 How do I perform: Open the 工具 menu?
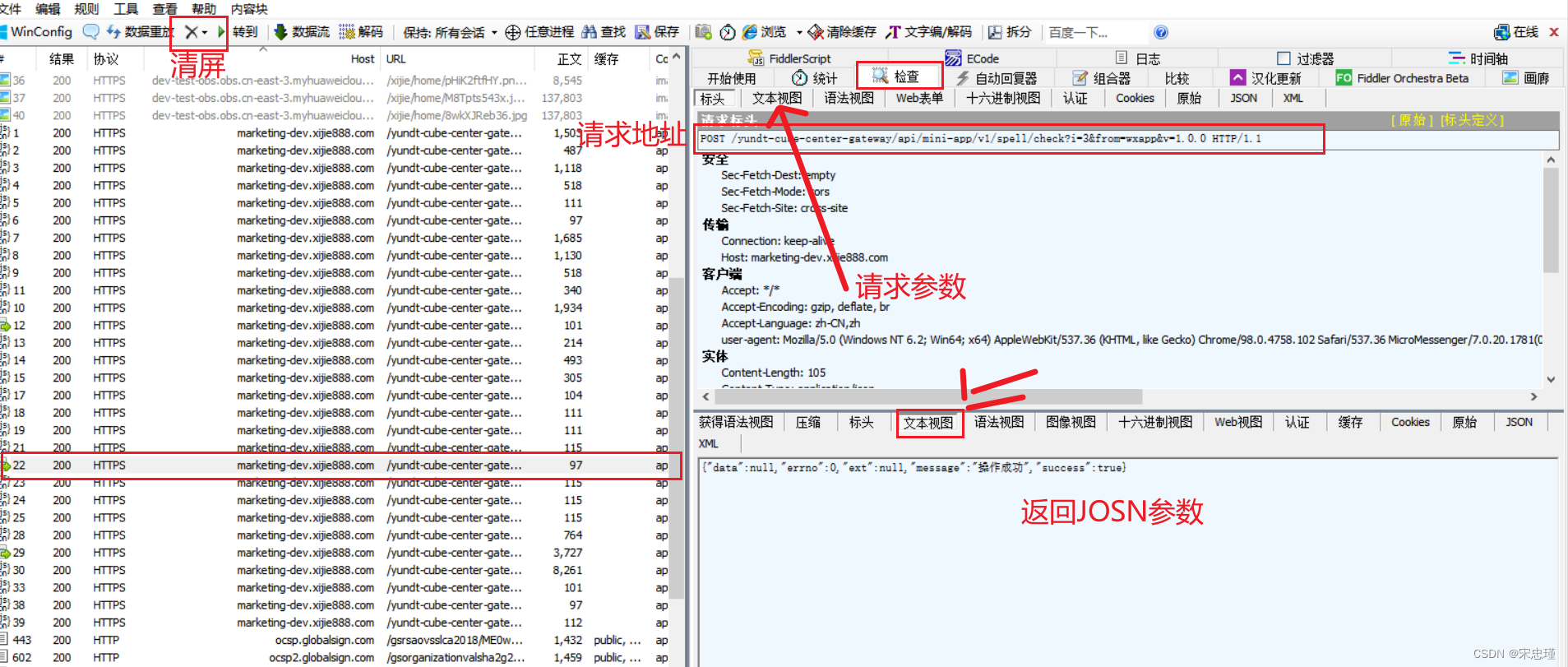coord(126,8)
